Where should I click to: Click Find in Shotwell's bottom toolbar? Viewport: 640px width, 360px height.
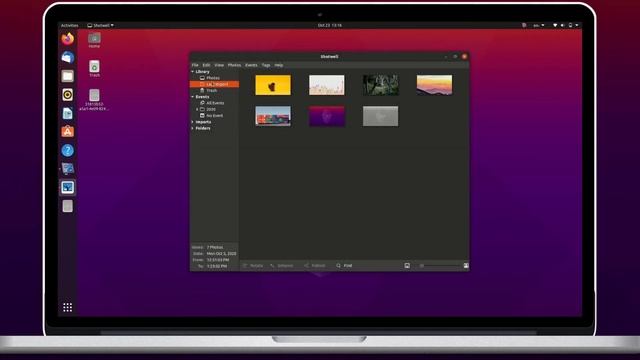tap(344, 266)
